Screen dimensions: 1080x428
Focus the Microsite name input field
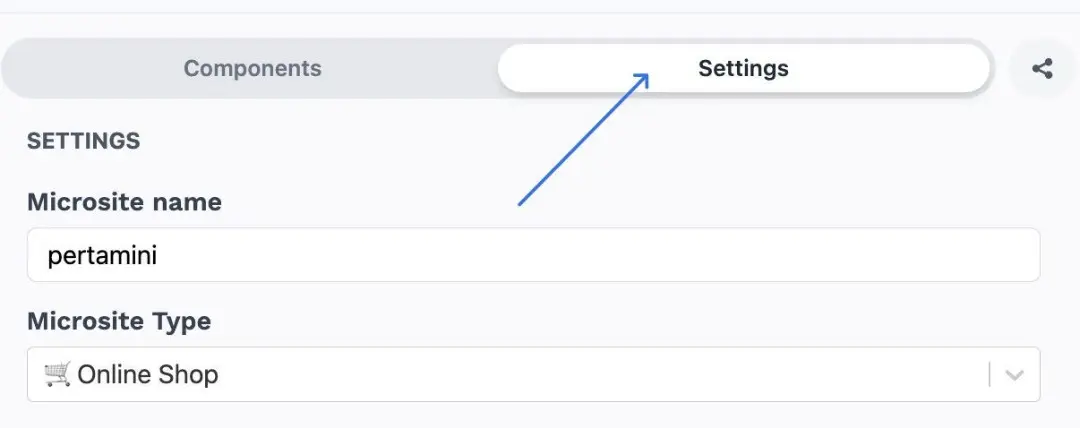[533, 255]
